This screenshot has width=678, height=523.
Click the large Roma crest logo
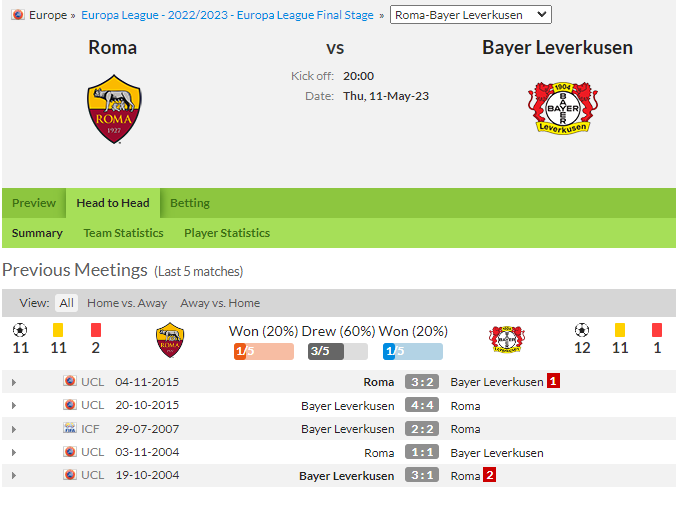(114, 109)
